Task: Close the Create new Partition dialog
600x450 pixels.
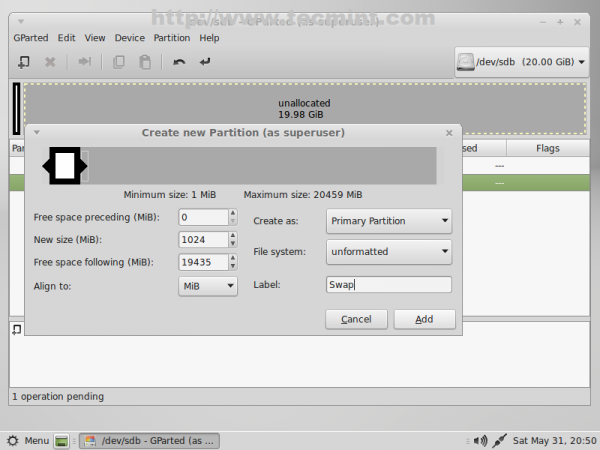Action: click(449, 133)
